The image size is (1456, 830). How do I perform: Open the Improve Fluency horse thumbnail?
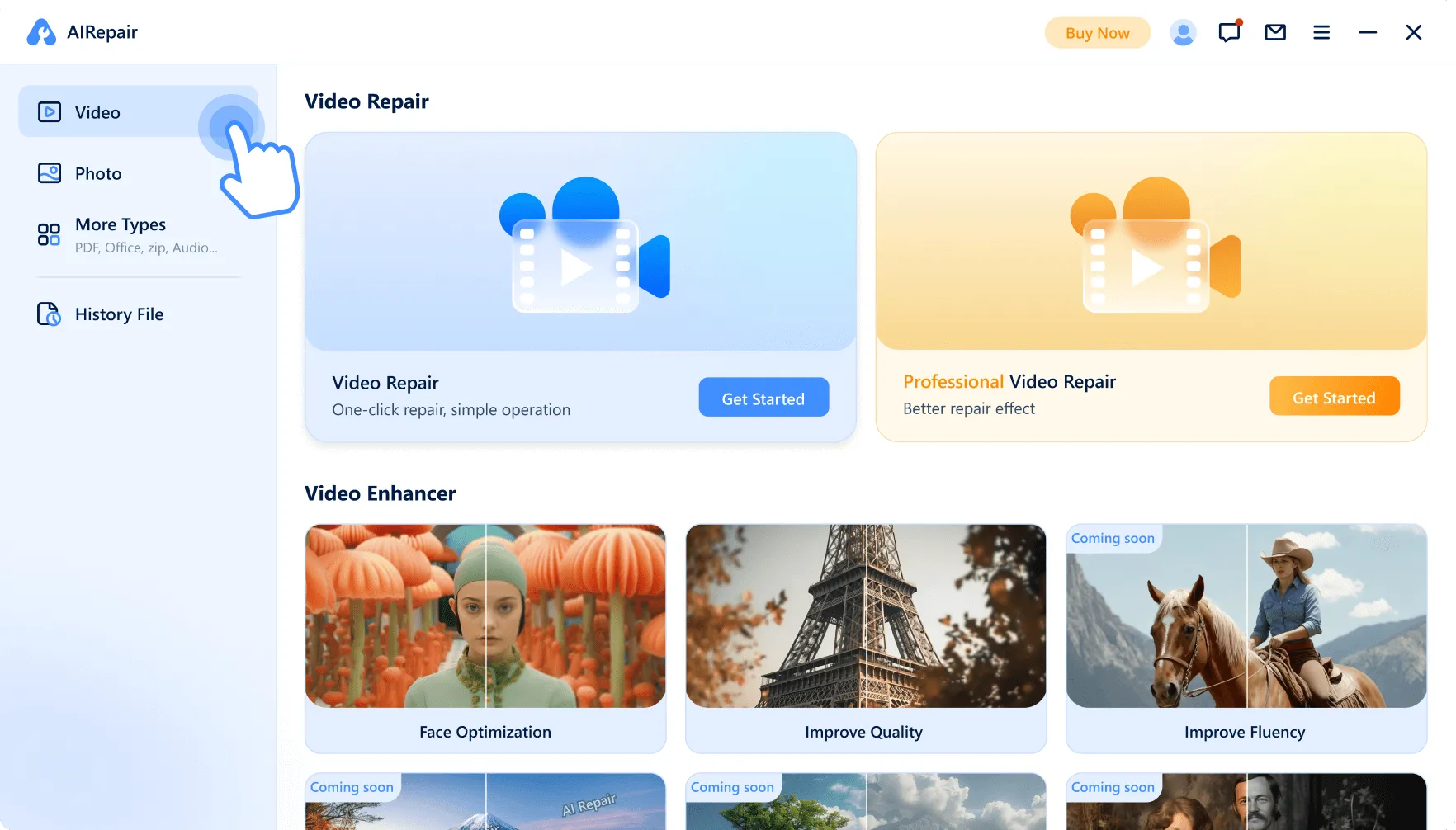(x=1246, y=615)
